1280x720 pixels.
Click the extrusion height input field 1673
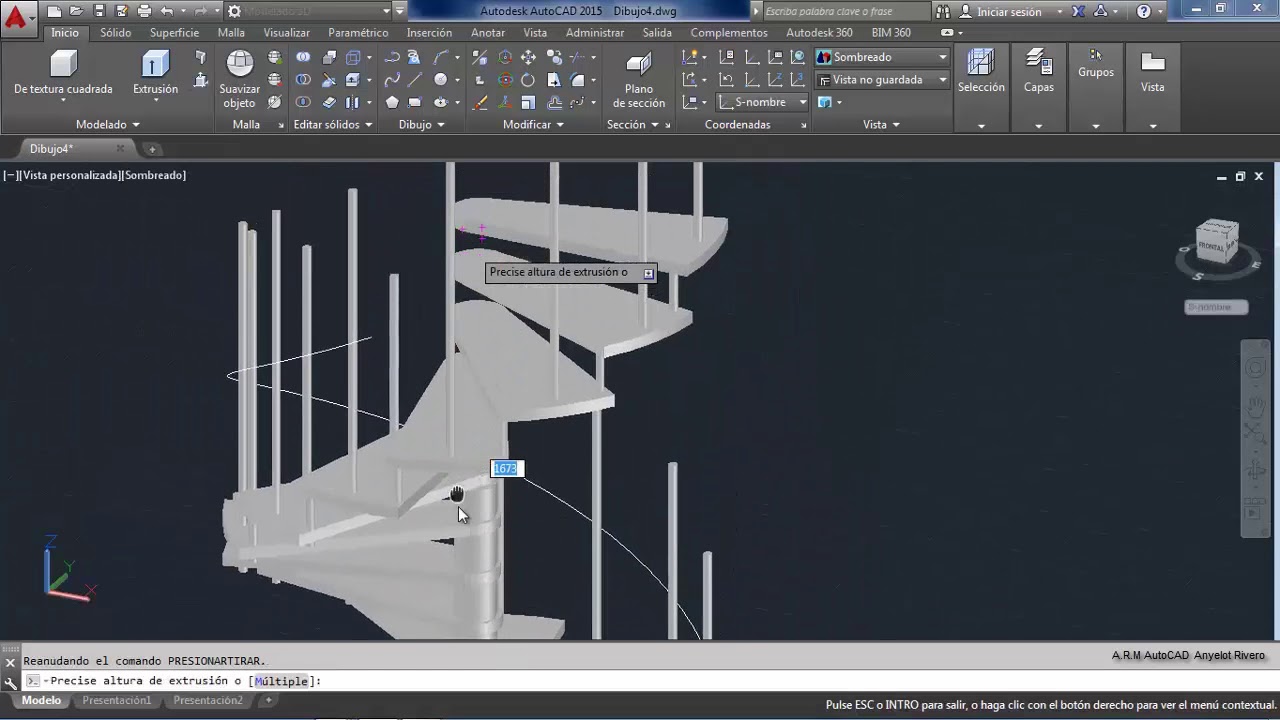[x=507, y=468]
